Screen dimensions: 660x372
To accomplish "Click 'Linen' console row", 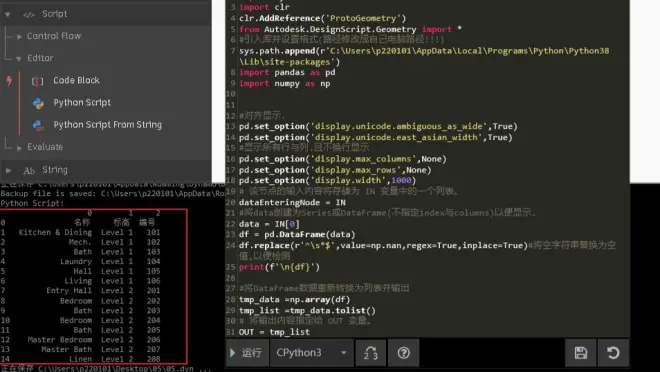I will pos(80,359).
